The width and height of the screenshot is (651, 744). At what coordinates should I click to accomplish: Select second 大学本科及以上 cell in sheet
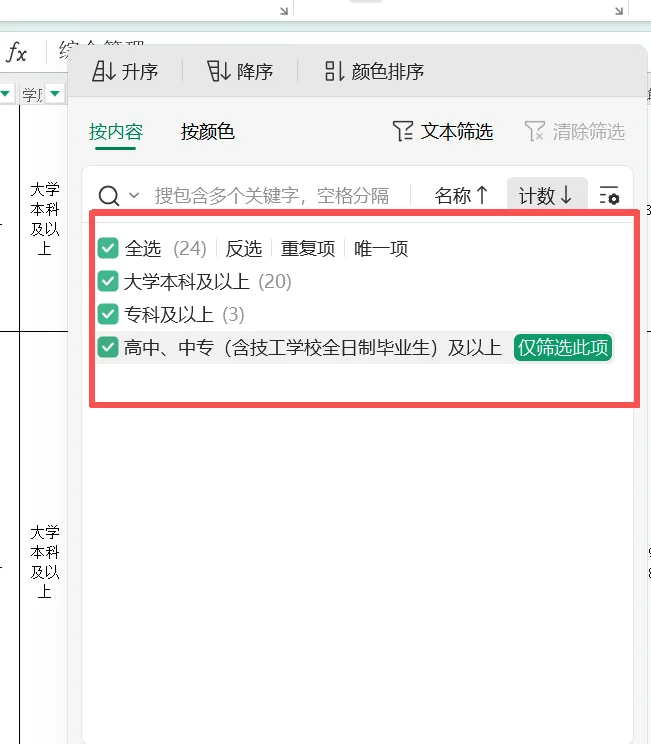pos(45,561)
